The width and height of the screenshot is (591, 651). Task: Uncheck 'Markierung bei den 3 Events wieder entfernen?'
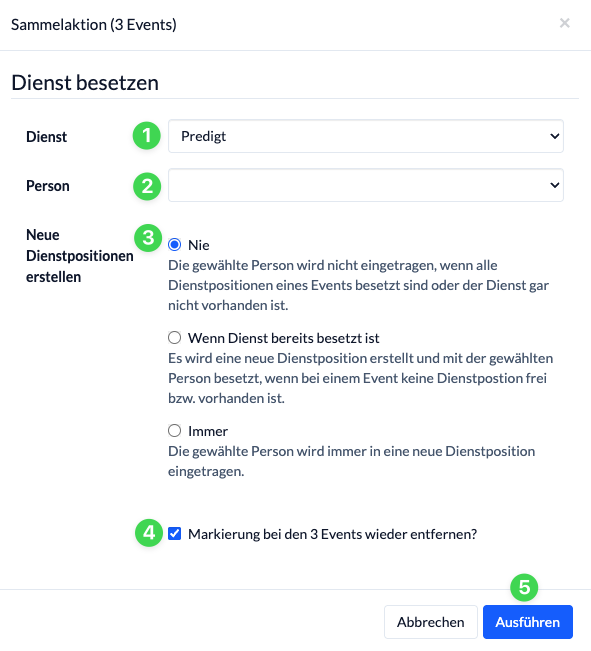click(174, 534)
